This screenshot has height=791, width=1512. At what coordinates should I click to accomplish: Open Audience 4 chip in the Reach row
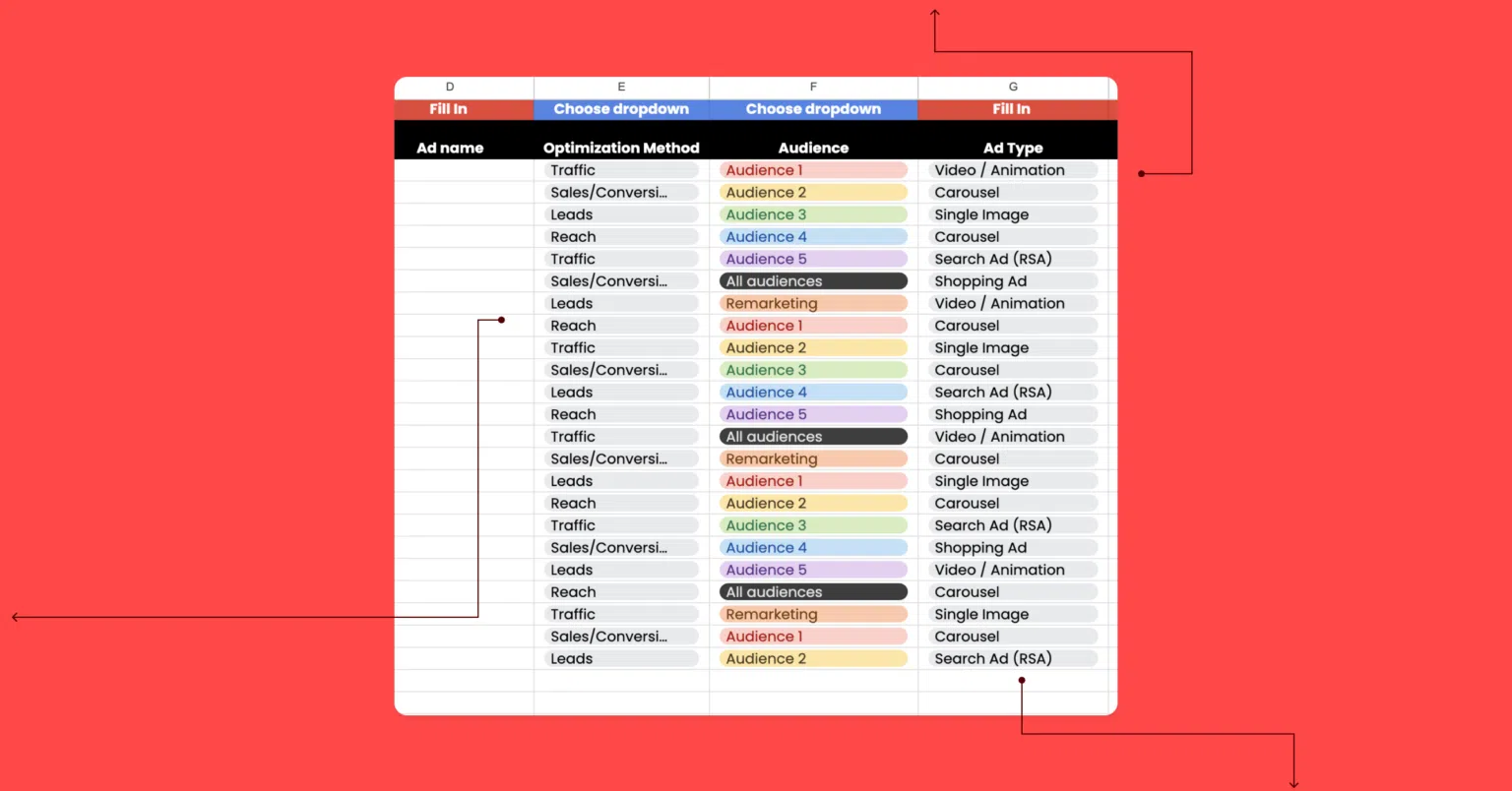tap(813, 237)
